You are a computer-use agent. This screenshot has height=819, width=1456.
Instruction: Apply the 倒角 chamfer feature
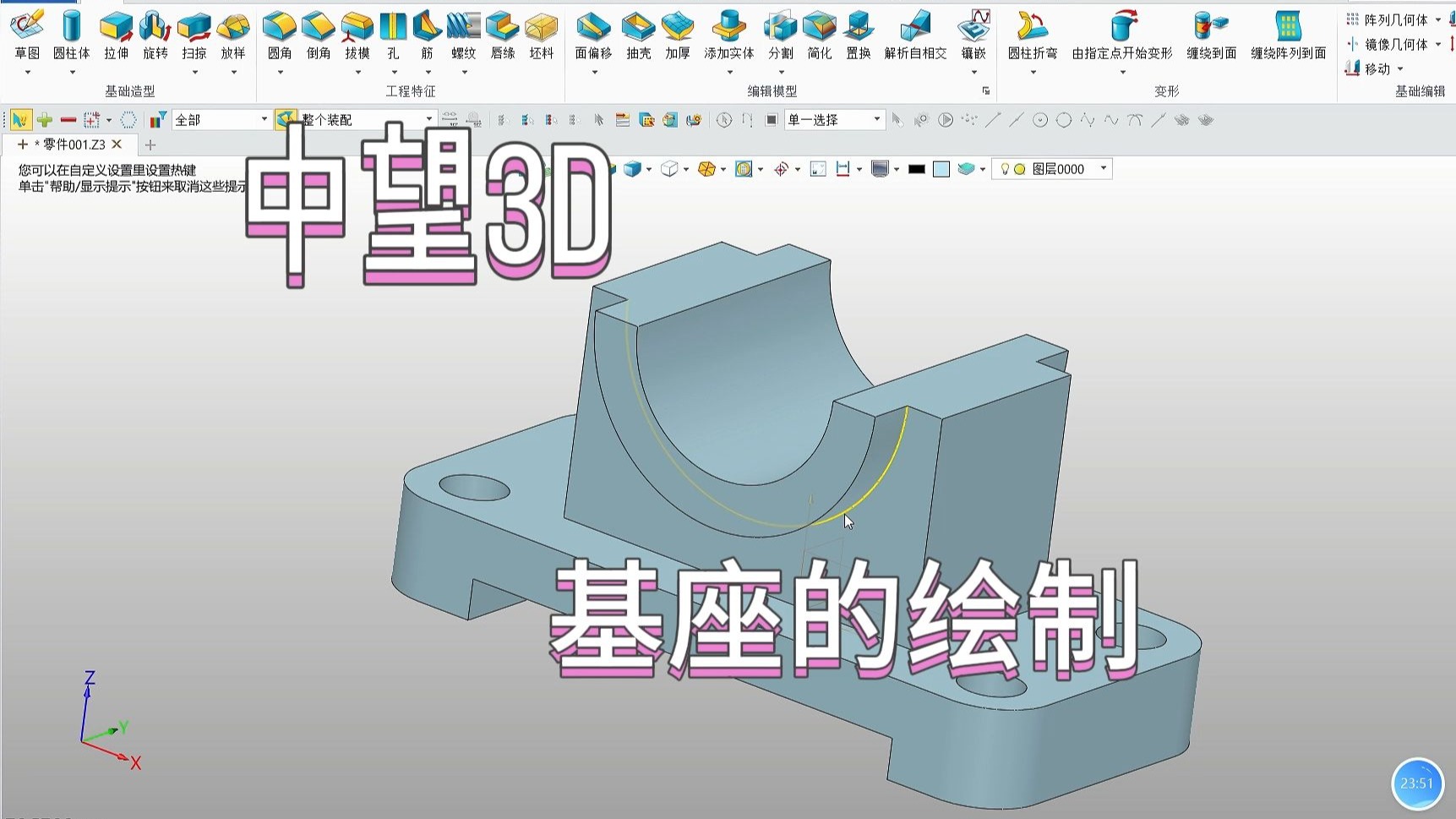[x=318, y=36]
